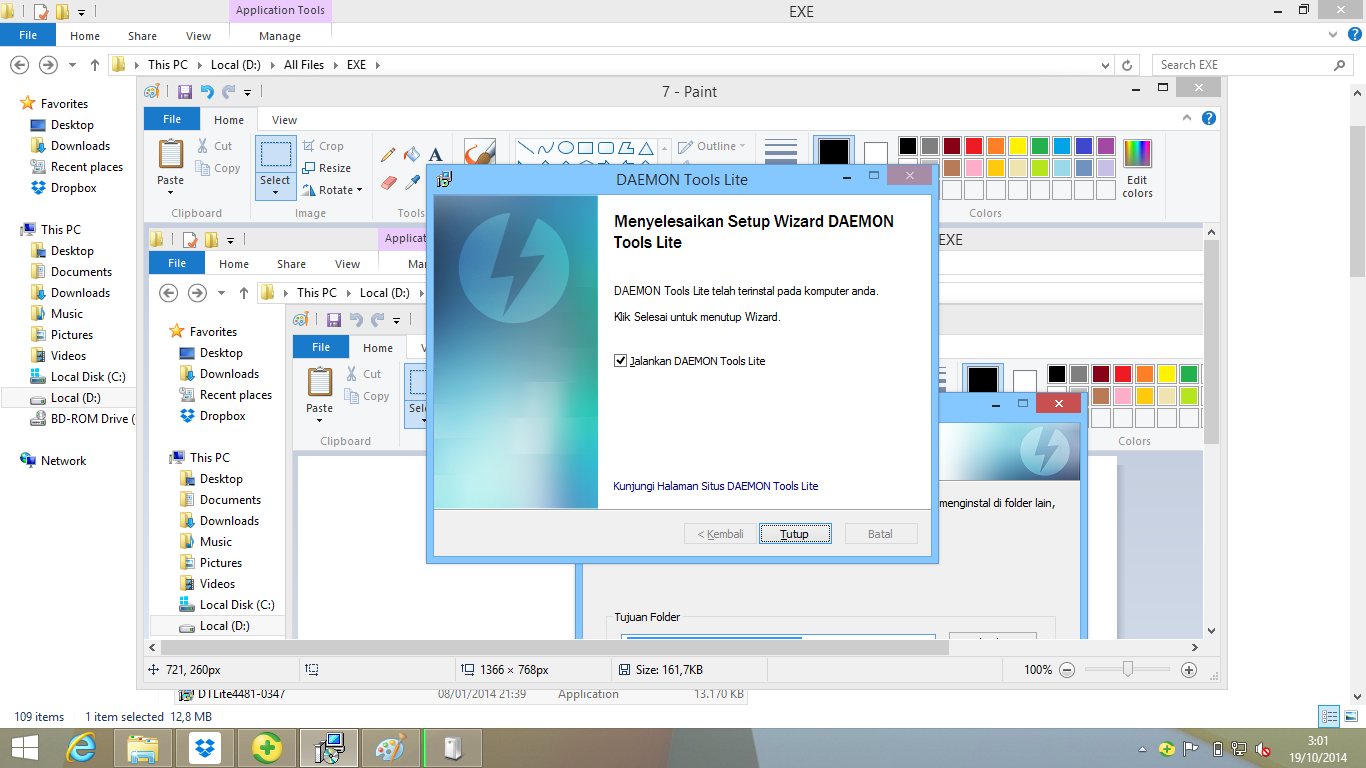Open the Paste dropdown arrow in Paint
The height and width of the screenshot is (768, 1366).
pyautogui.click(x=171, y=192)
